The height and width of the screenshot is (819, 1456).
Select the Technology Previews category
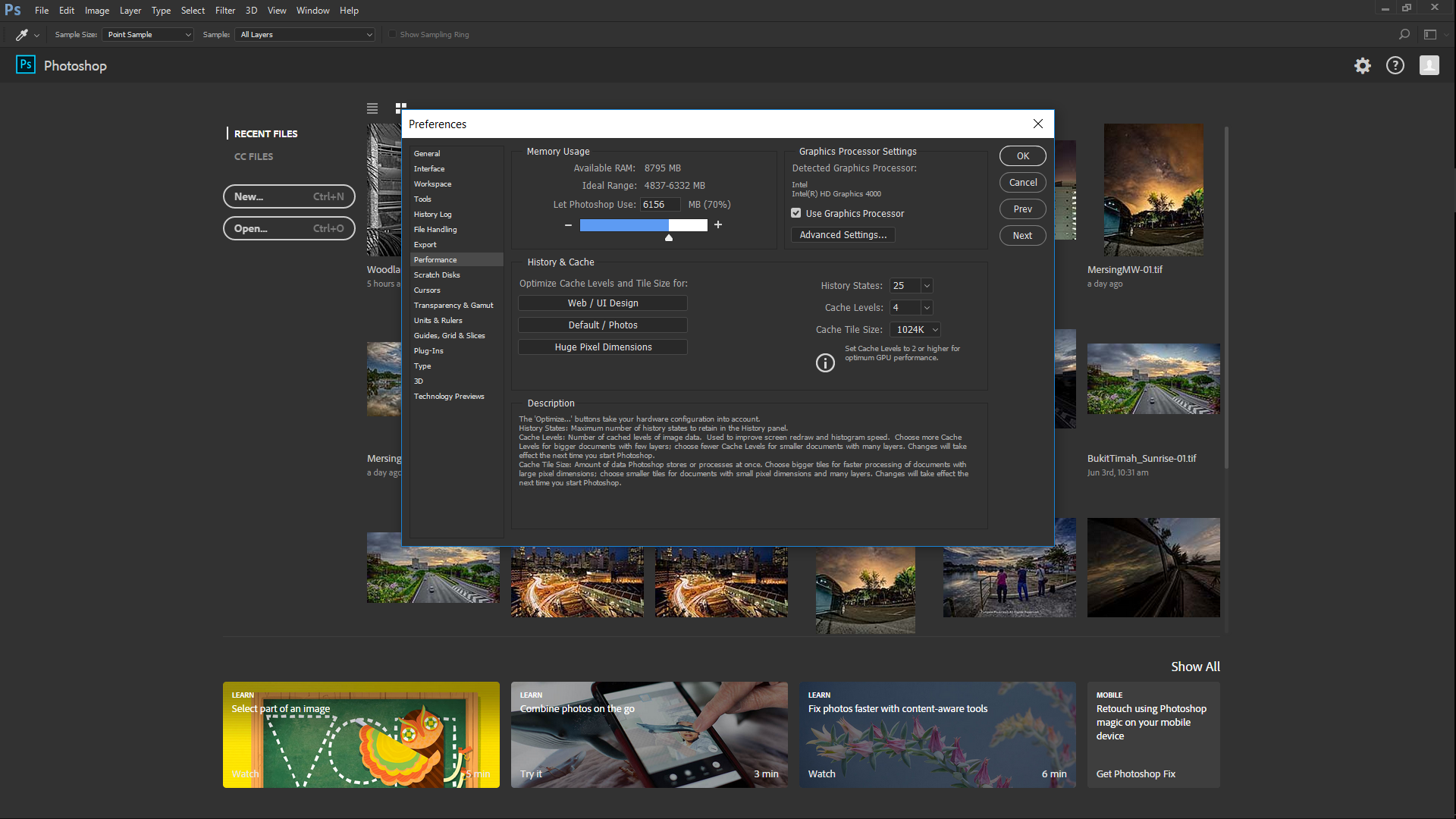(457, 396)
